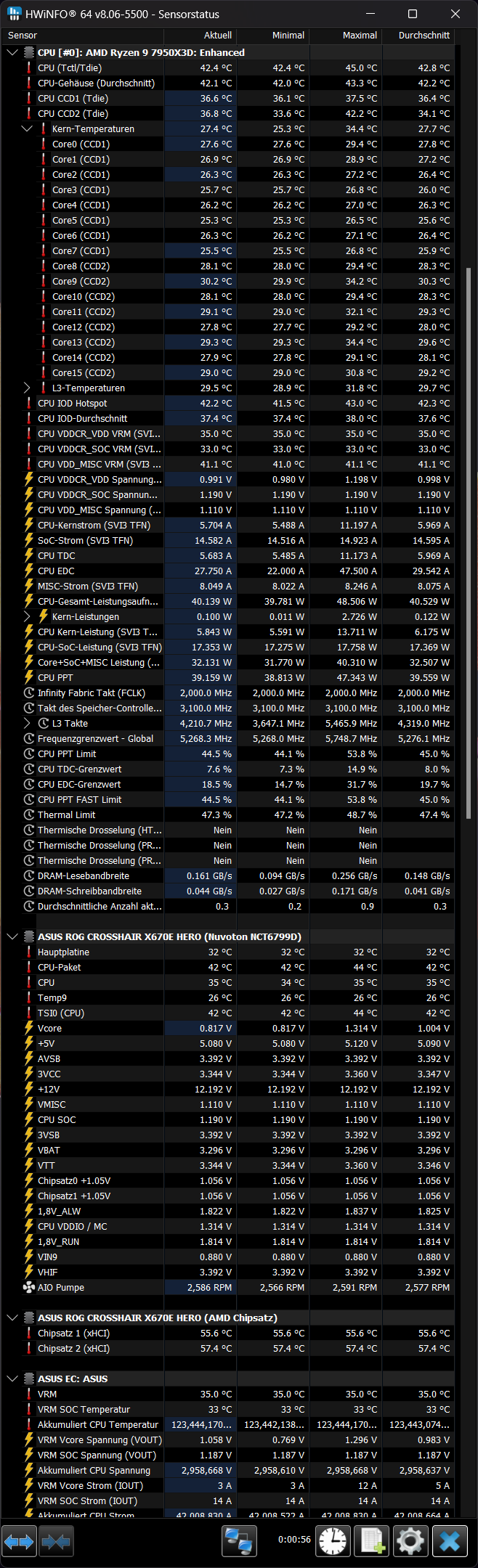Click the CPU PPT lightning icon
The image size is (478, 1568).
29,677
